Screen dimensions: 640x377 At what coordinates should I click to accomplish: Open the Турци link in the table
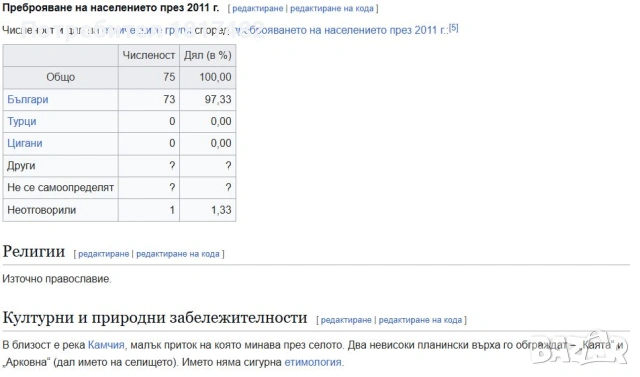[22, 122]
